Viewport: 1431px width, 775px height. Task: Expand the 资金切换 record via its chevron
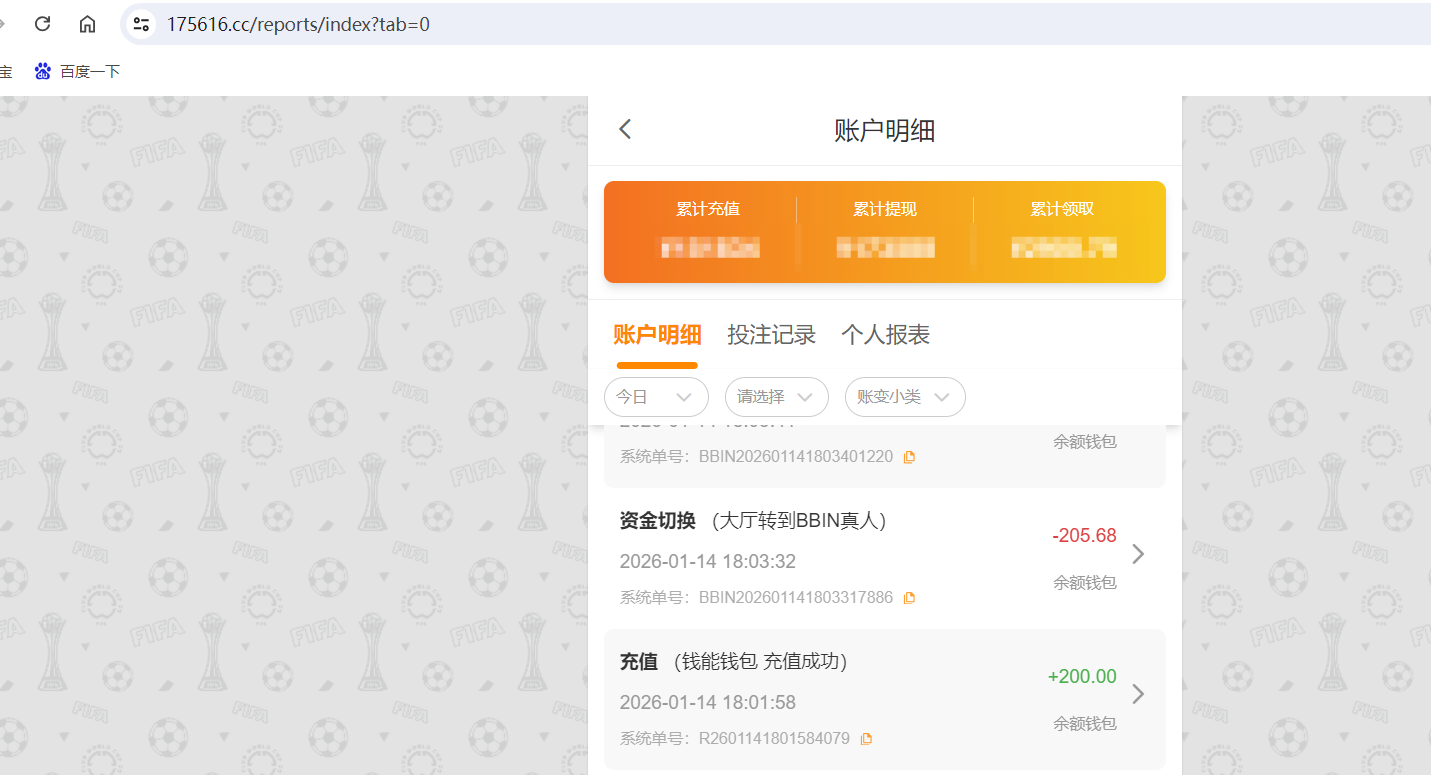(1138, 553)
